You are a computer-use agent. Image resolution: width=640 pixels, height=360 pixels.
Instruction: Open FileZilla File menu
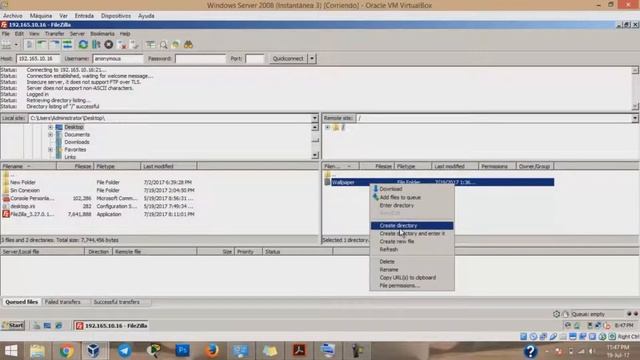pos(5,33)
